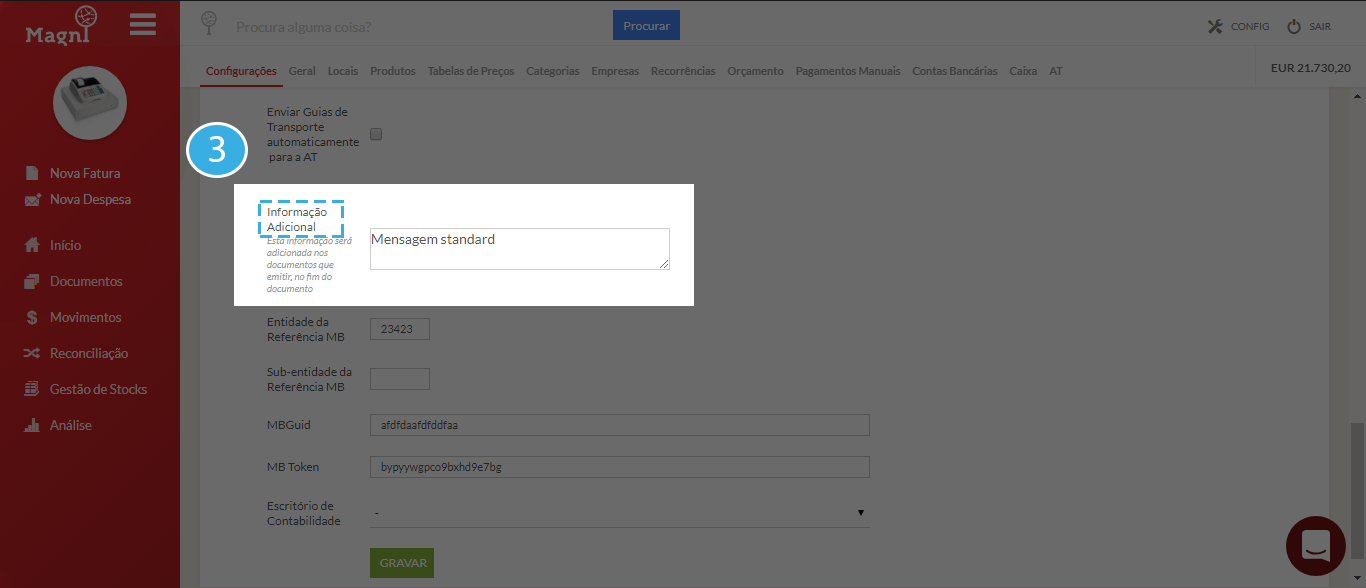Screen dimensions: 1366x588
Task: Click the CONFIG tools icon
Action: coord(1215,26)
